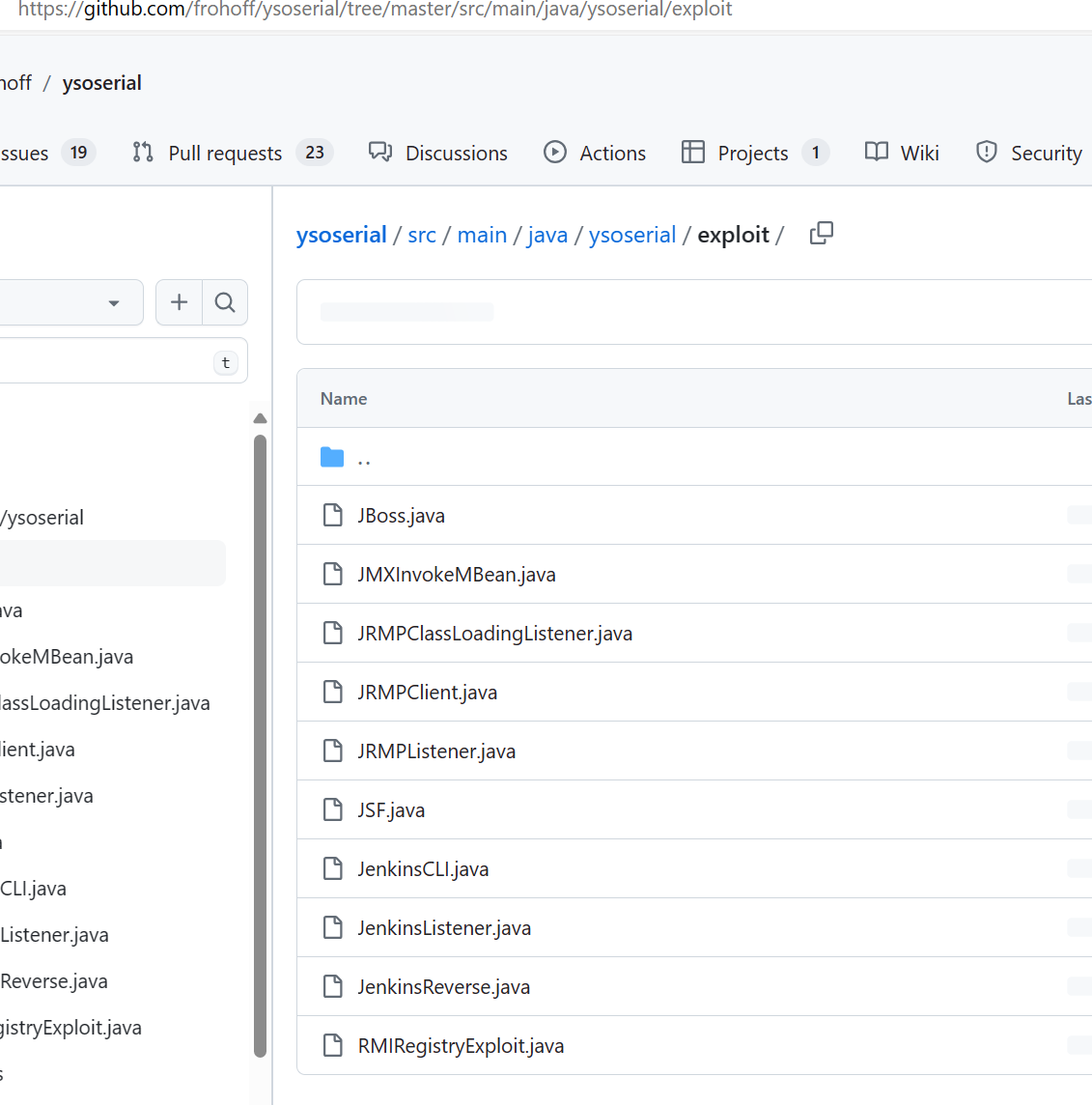Click the Discussions speech bubble icon
This screenshot has height=1105, width=1092.
[380, 153]
